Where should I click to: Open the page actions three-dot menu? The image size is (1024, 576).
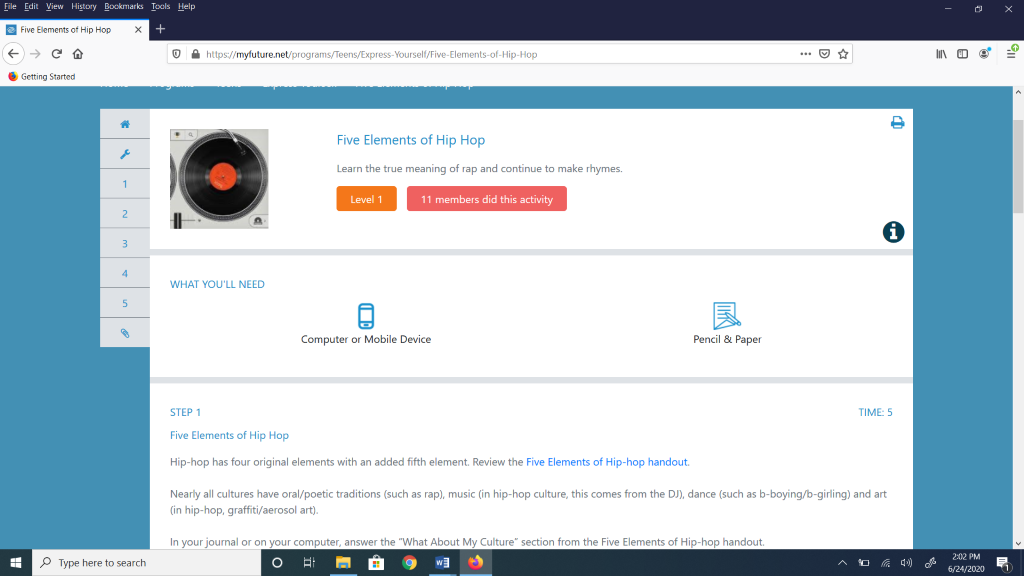coord(806,54)
